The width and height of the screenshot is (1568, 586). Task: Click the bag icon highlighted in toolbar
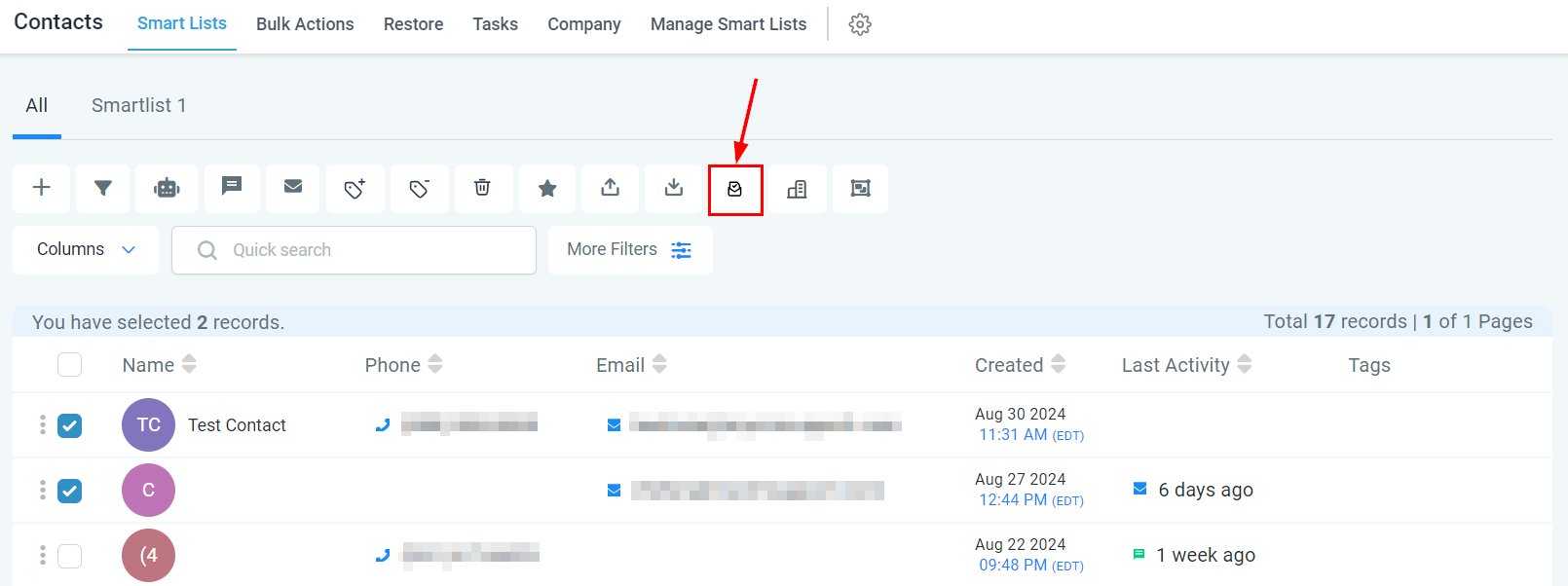[x=735, y=189]
